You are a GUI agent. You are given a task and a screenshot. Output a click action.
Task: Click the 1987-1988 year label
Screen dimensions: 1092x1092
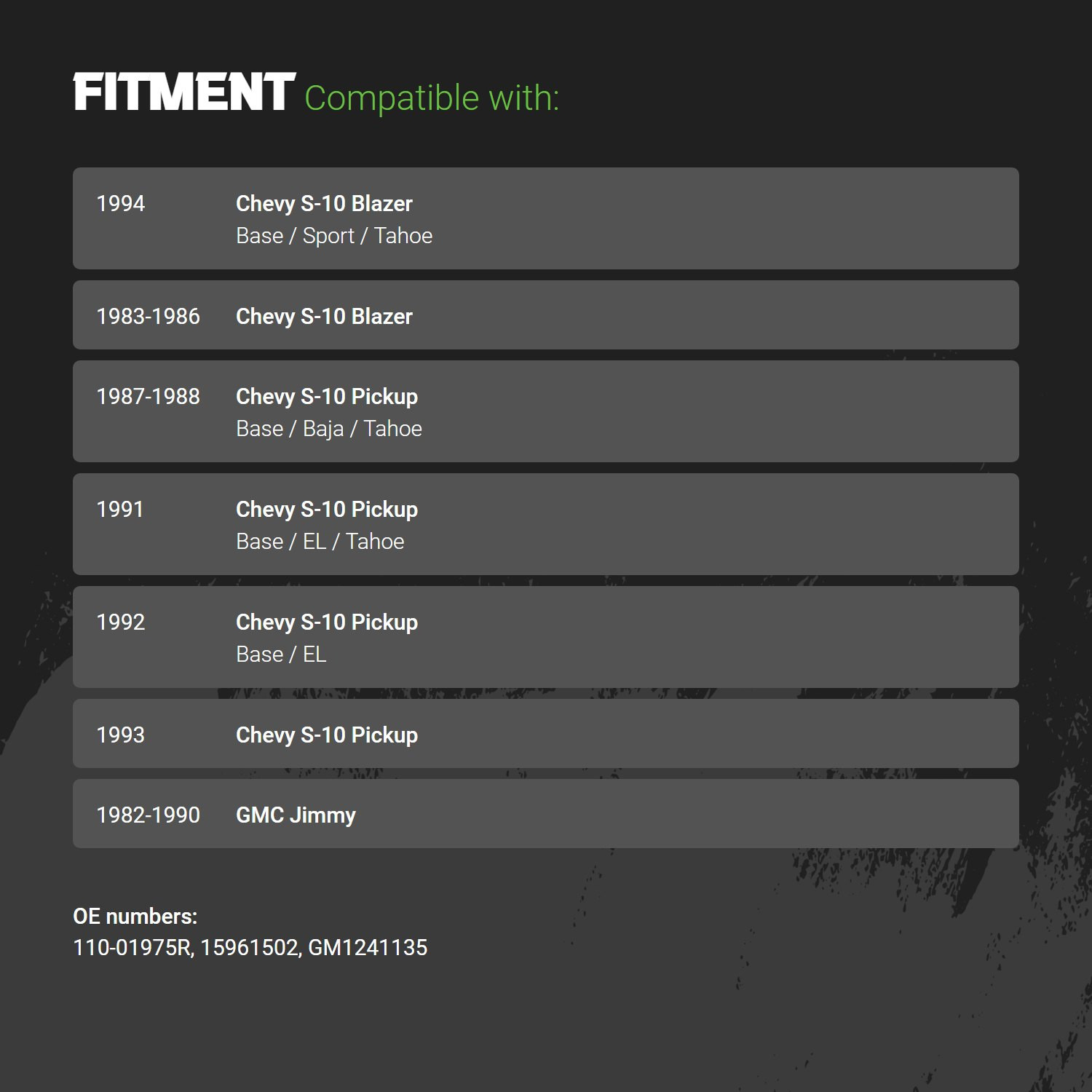coord(148,397)
